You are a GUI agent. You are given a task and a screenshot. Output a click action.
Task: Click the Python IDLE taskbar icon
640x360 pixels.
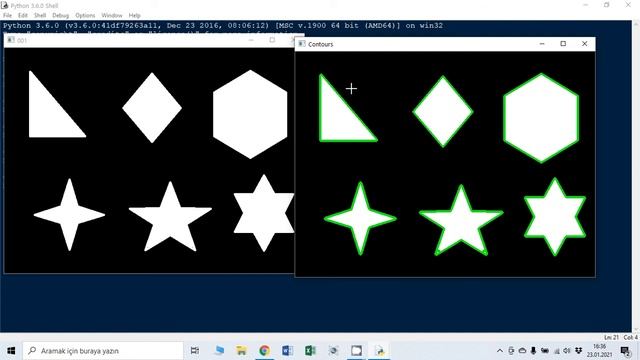click(380, 351)
